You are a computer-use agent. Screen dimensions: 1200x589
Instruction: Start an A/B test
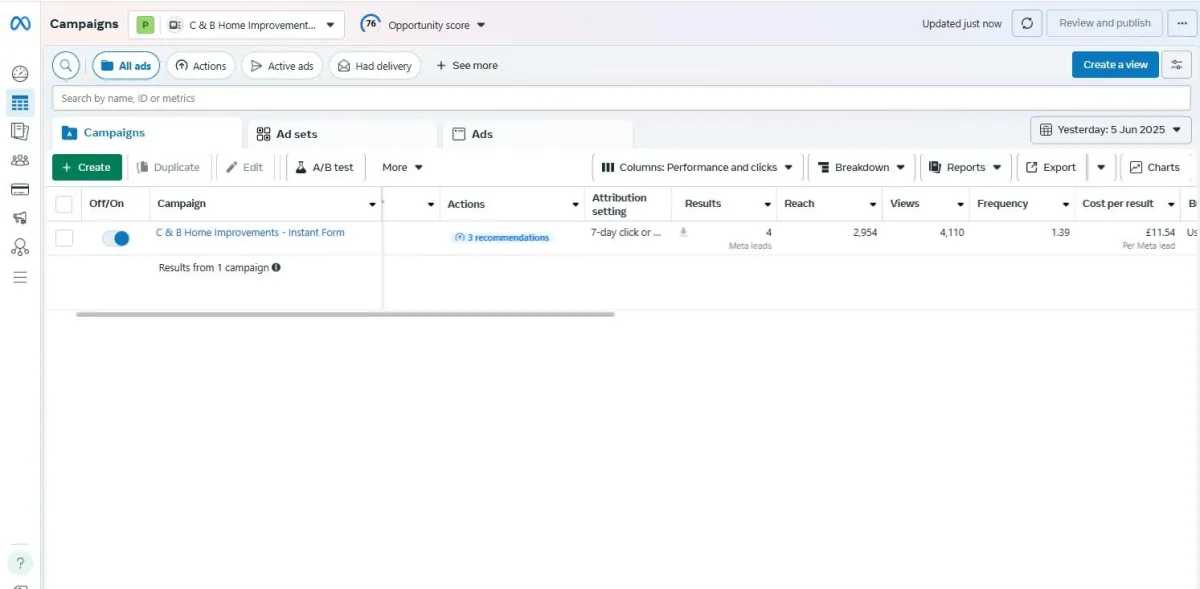(x=324, y=167)
